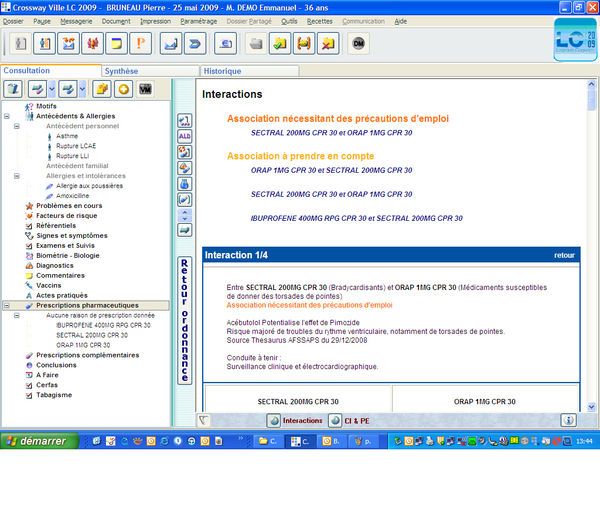The width and height of the screenshot is (600, 512).
Task: Click the vertical Retour ordonnance button
Action: 185,318
